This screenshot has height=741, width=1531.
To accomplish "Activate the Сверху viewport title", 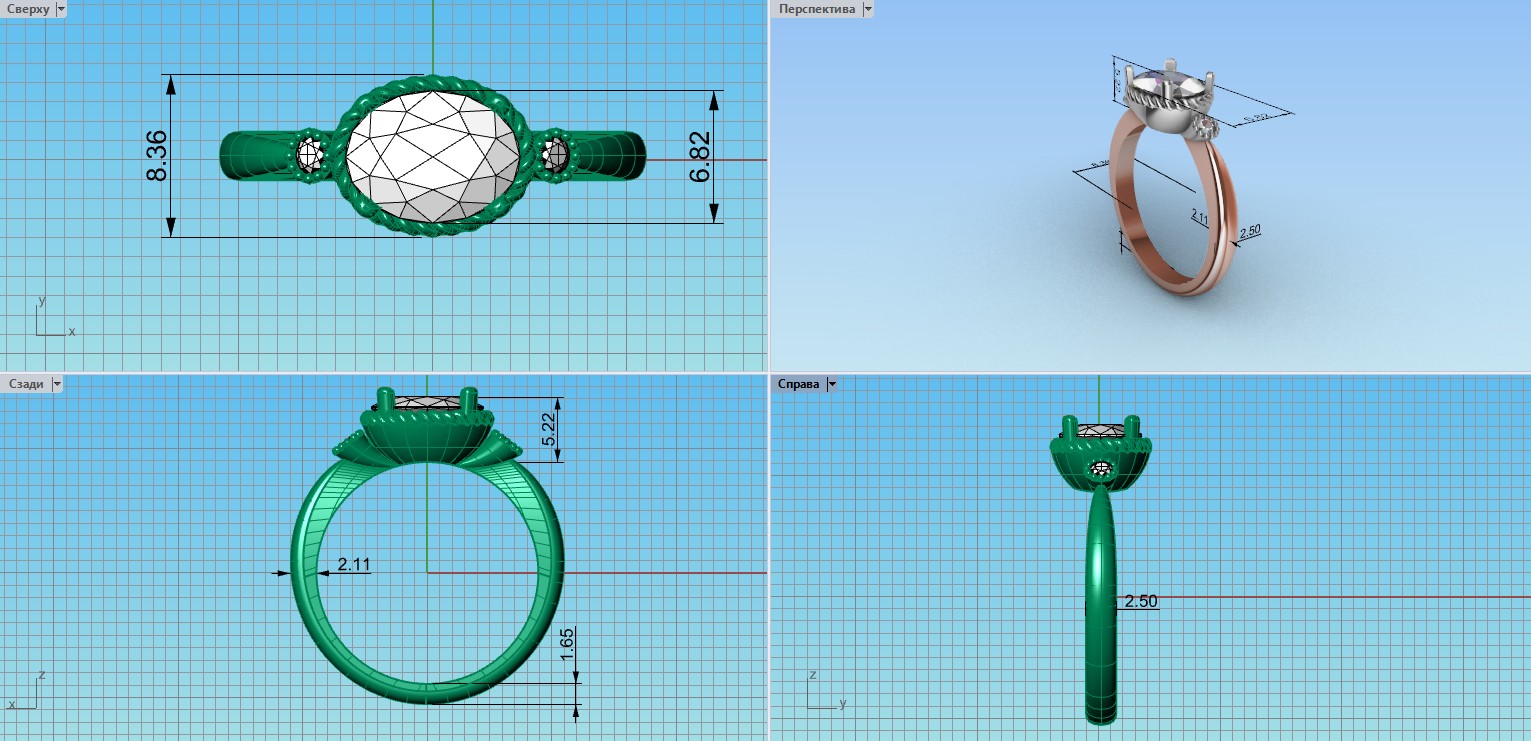I will coord(27,9).
